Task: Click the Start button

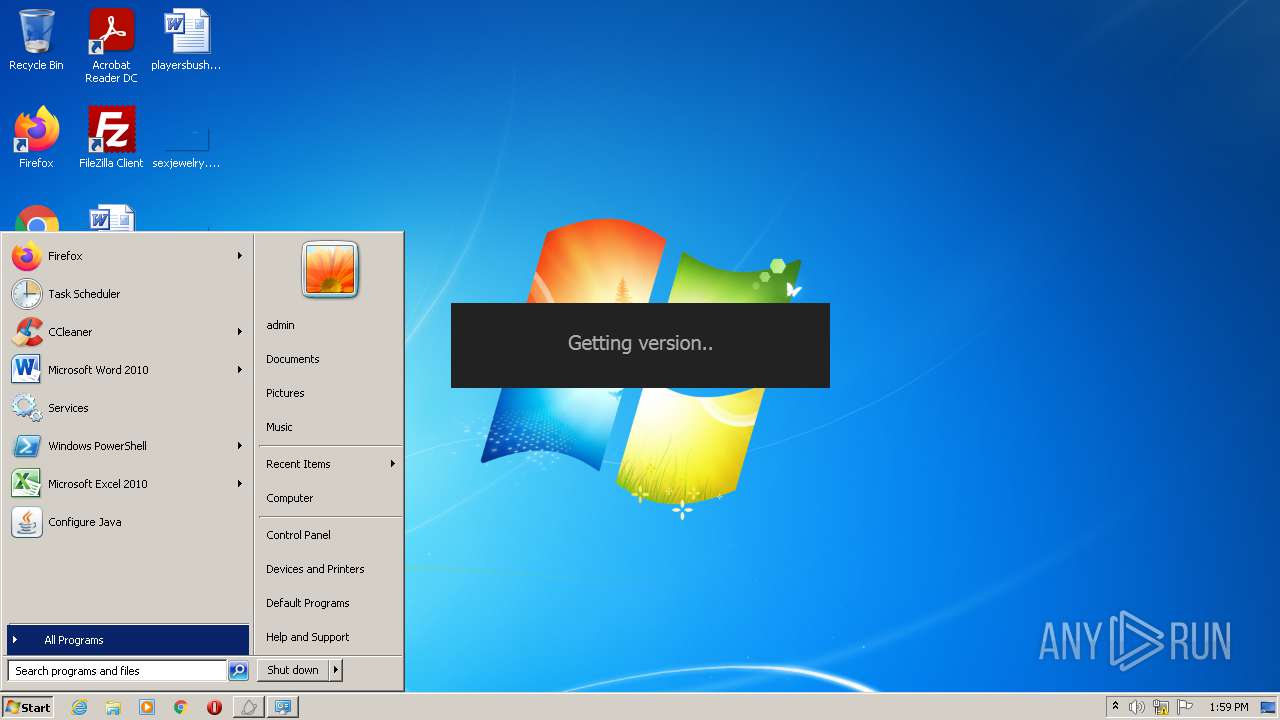Action: click(x=28, y=707)
